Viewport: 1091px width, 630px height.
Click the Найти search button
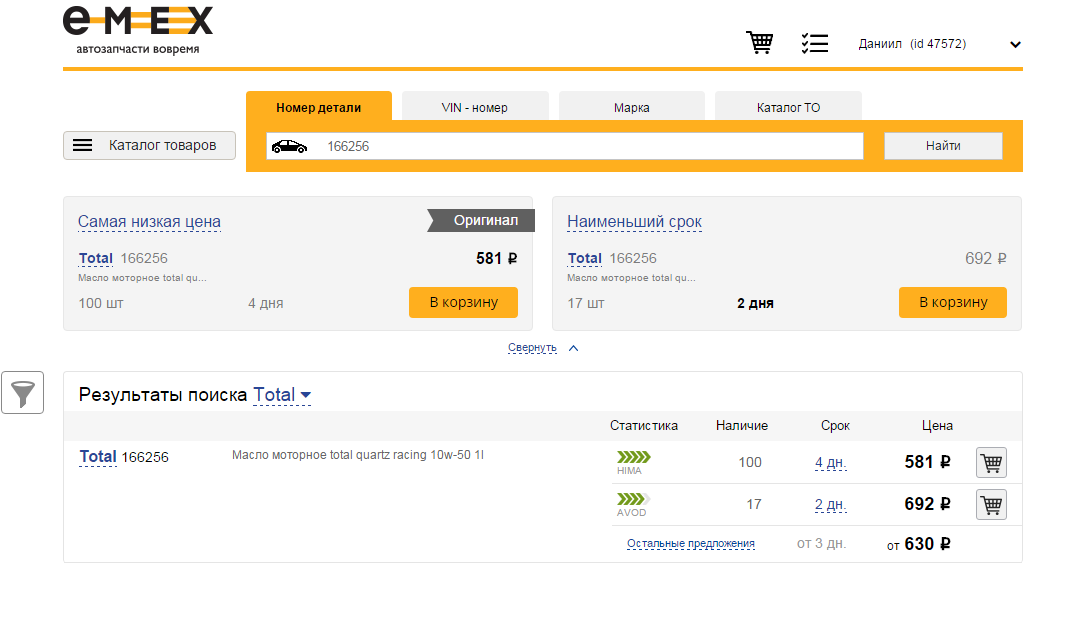coord(943,146)
